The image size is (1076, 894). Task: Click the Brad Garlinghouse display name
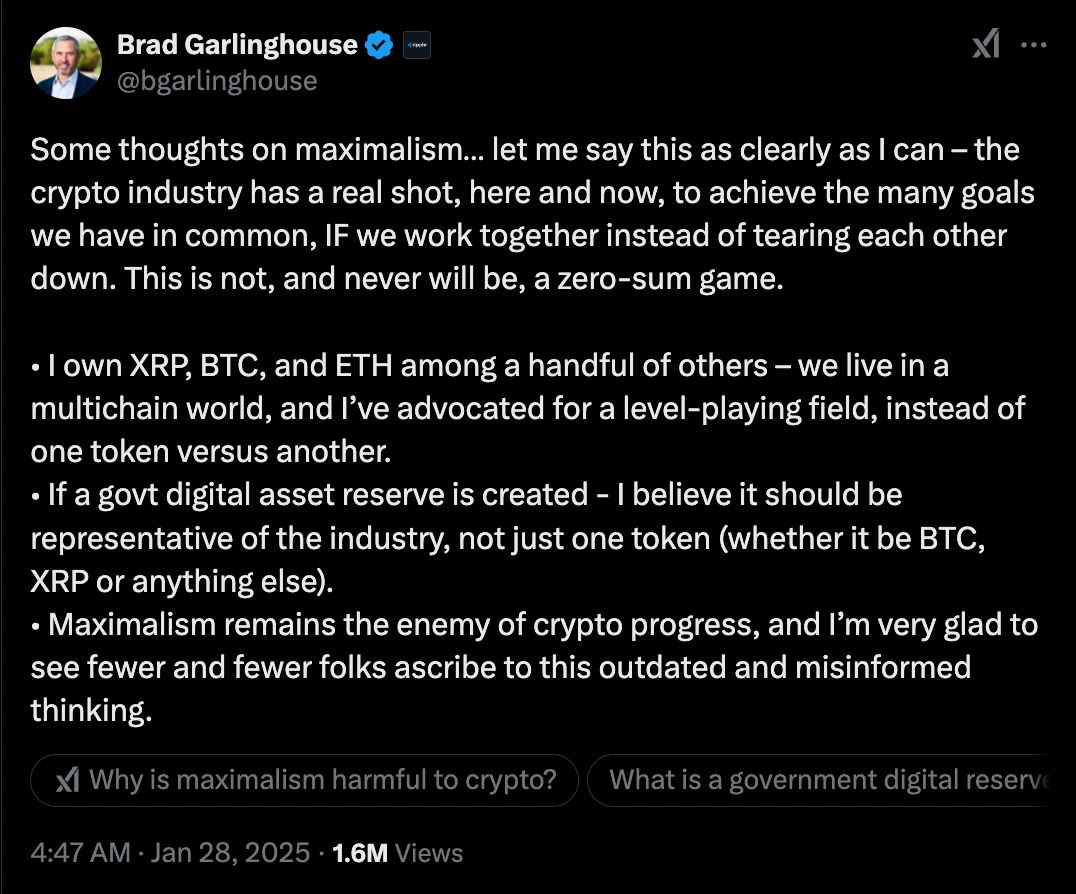[x=237, y=45]
